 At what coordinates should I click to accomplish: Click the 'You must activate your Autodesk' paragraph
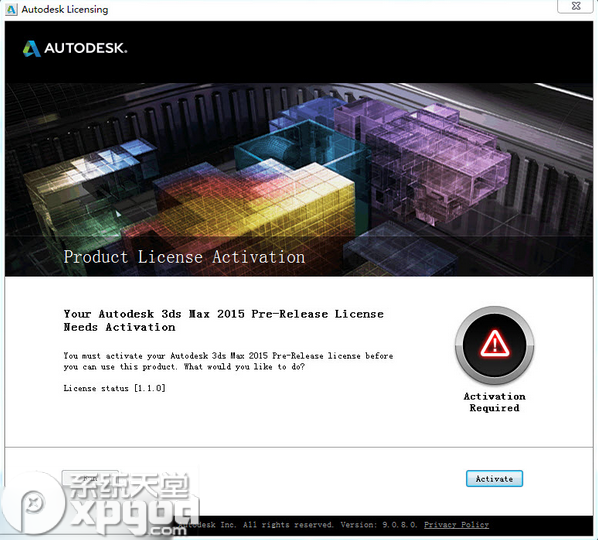pyautogui.click(x=228, y=361)
